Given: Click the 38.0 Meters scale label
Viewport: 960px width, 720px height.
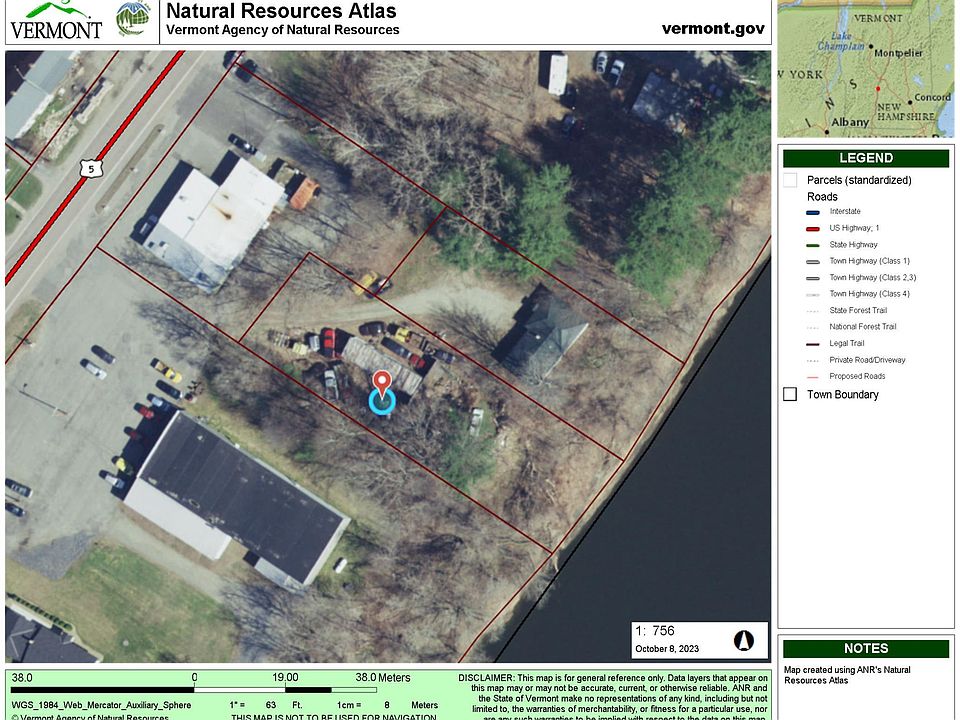Looking at the screenshot, I should pos(383,678).
